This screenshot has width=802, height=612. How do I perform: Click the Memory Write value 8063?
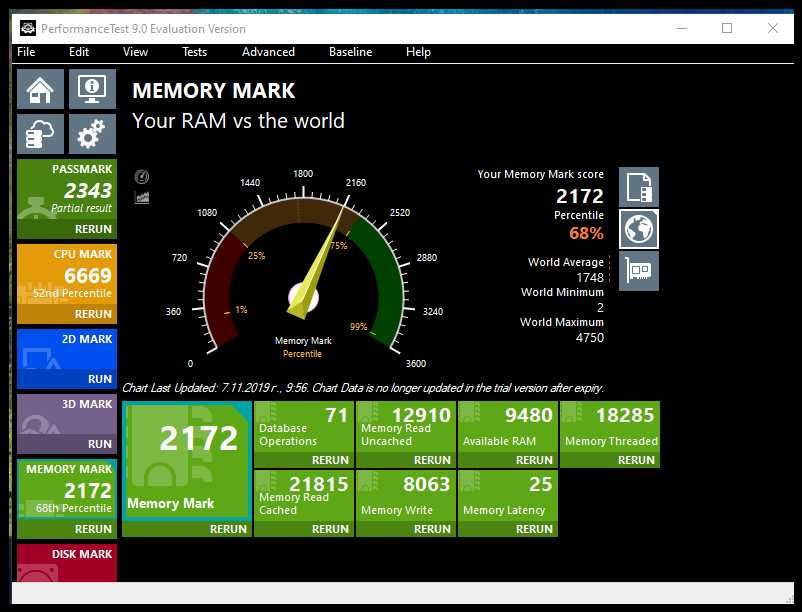(427, 484)
